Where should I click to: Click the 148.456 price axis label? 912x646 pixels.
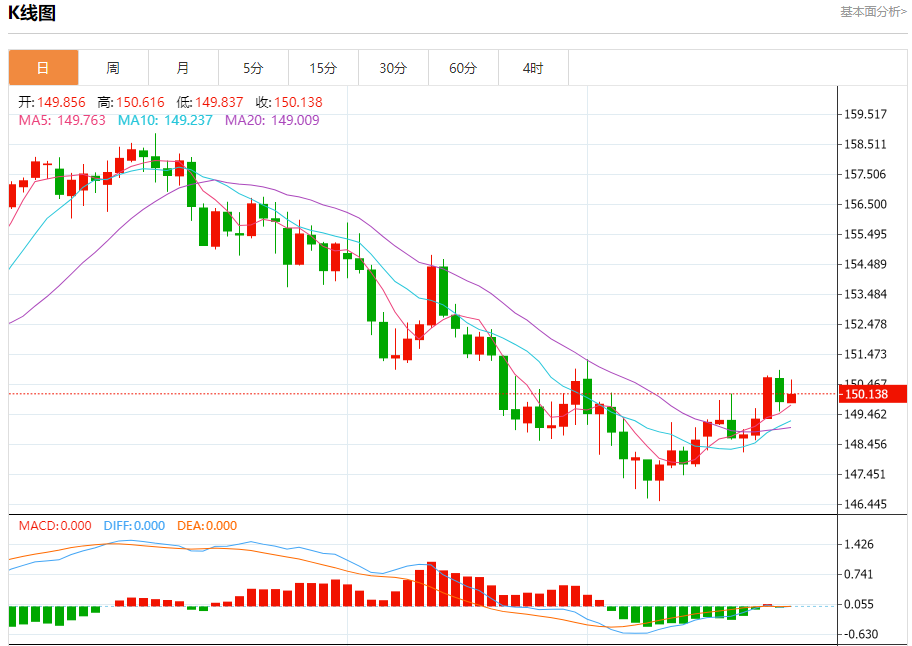click(865, 444)
